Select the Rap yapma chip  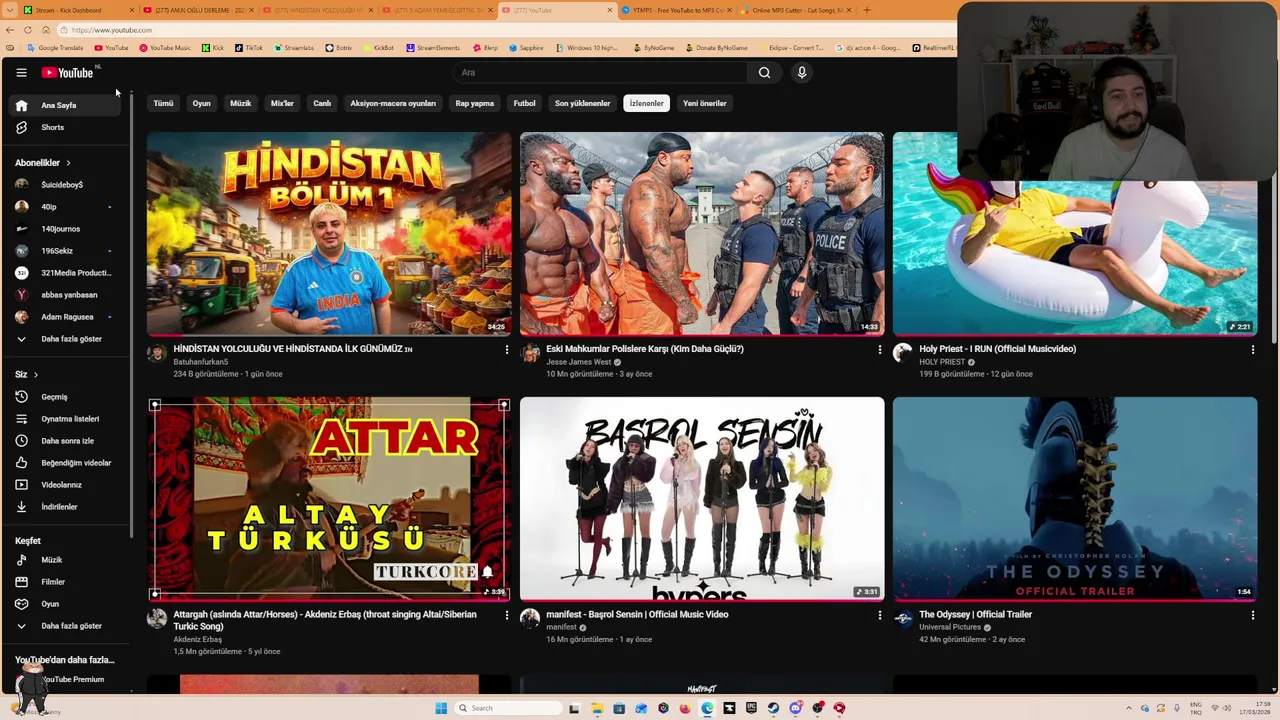coord(475,103)
